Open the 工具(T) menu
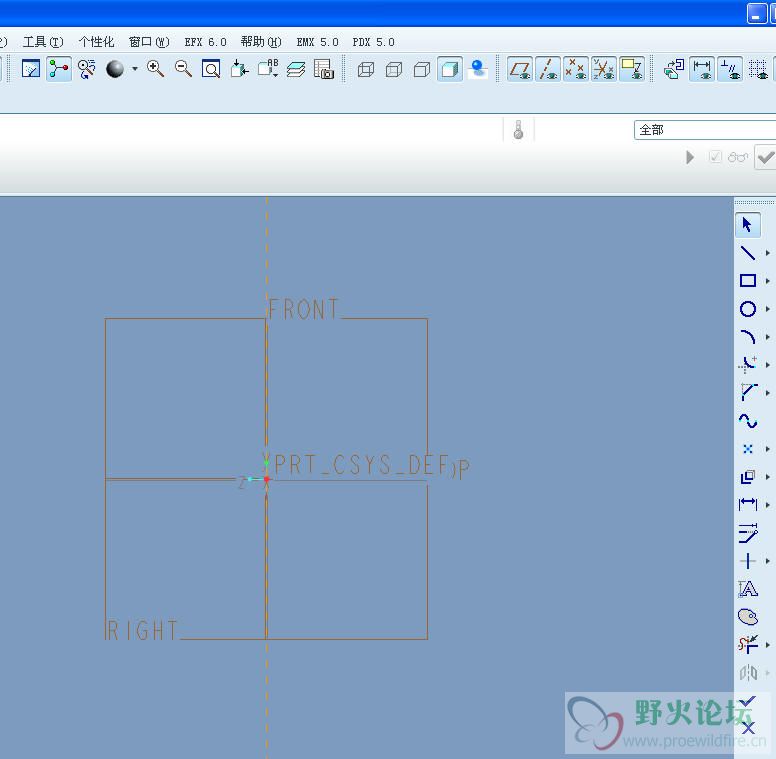 pos(43,42)
